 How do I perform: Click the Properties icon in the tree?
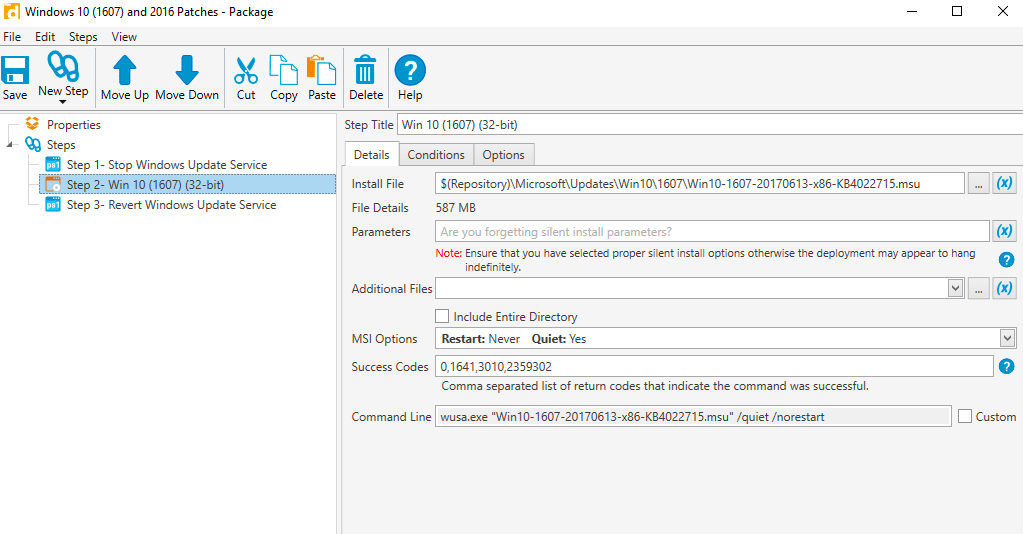tap(32, 123)
